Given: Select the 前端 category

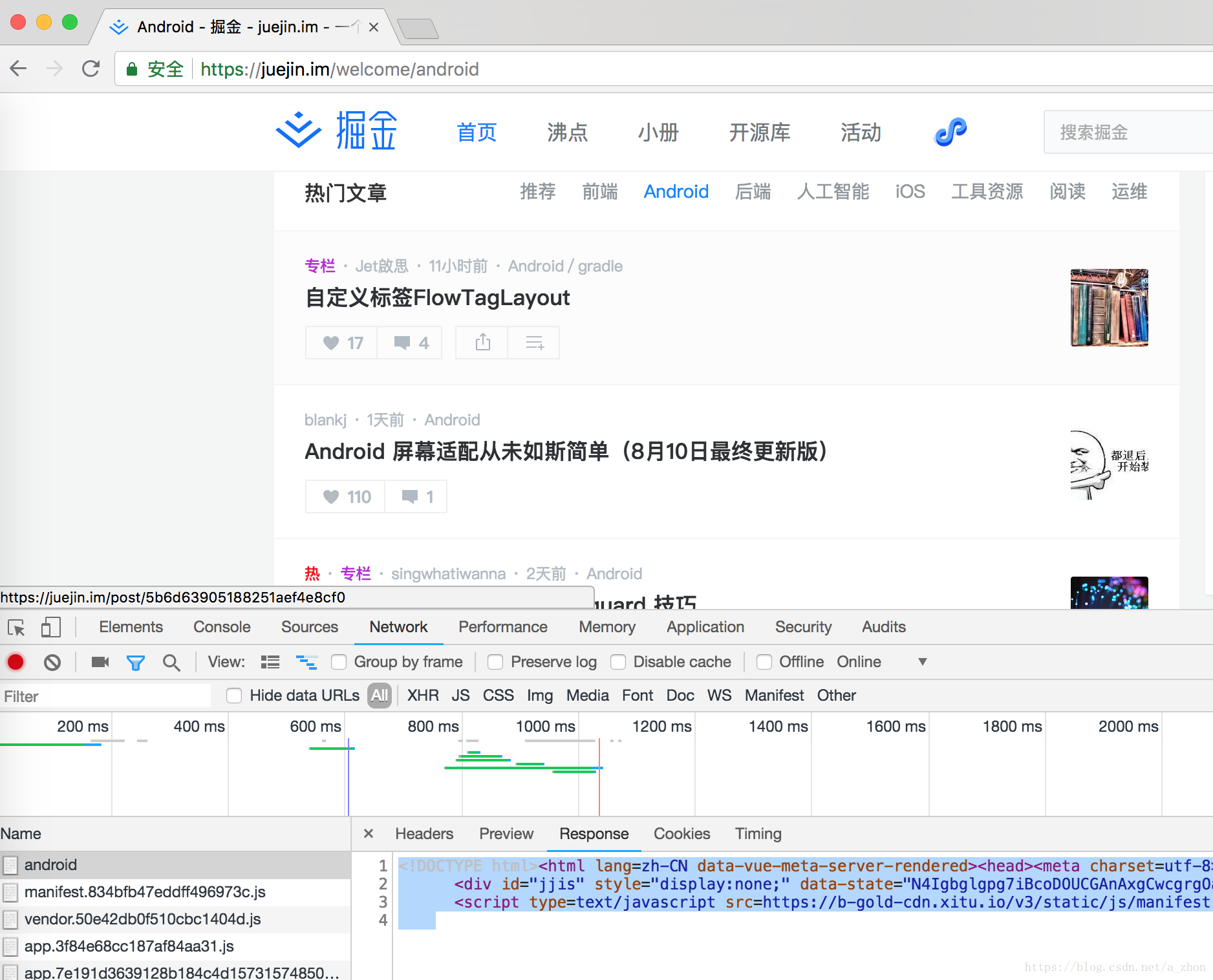Looking at the screenshot, I should click(x=599, y=191).
